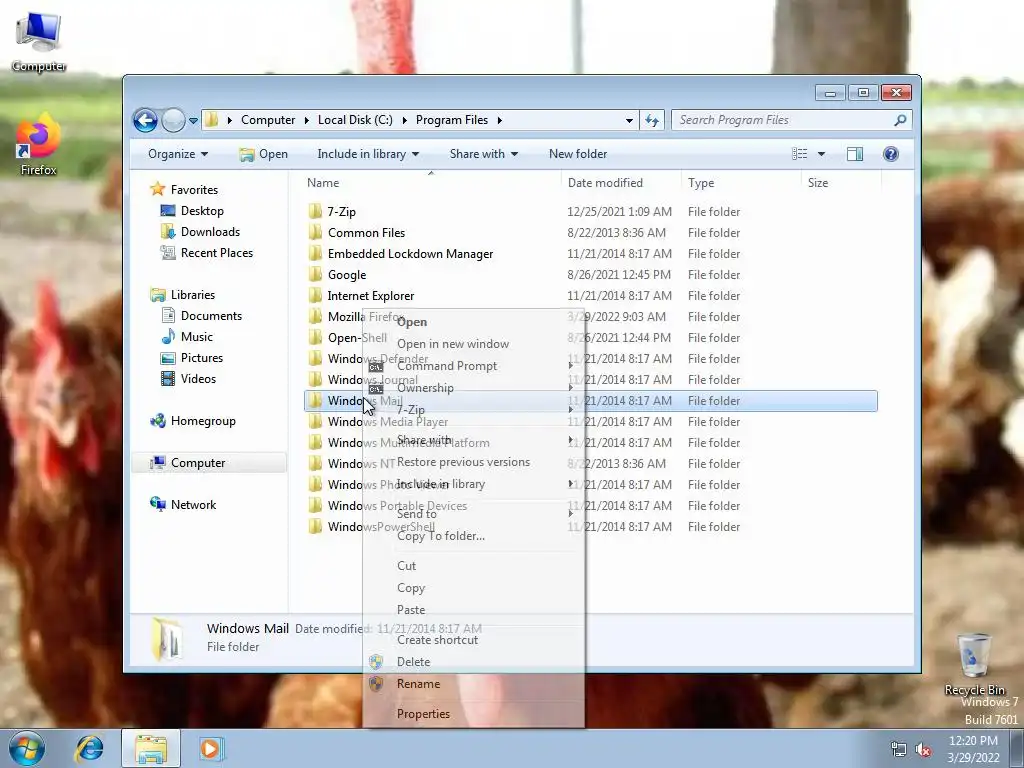Open the view options dropdown arrow
Image resolution: width=1024 pixels, height=768 pixels.
click(x=821, y=154)
